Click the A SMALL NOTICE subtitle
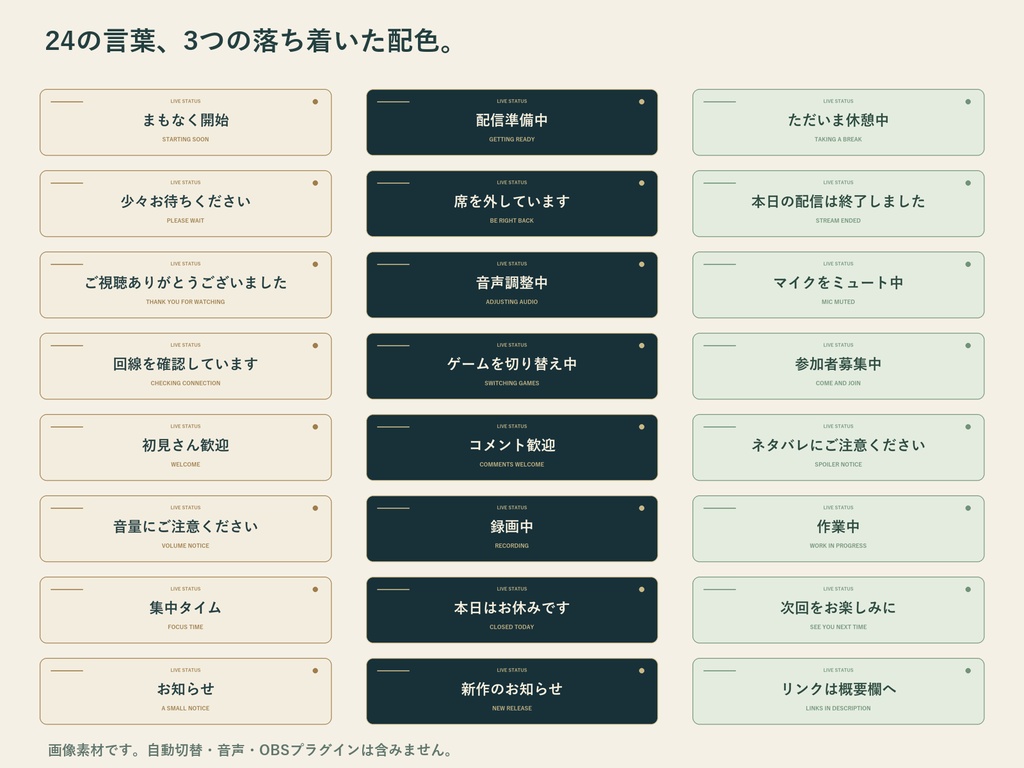This screenshot has height=768, width=1024. coord(185,708)
